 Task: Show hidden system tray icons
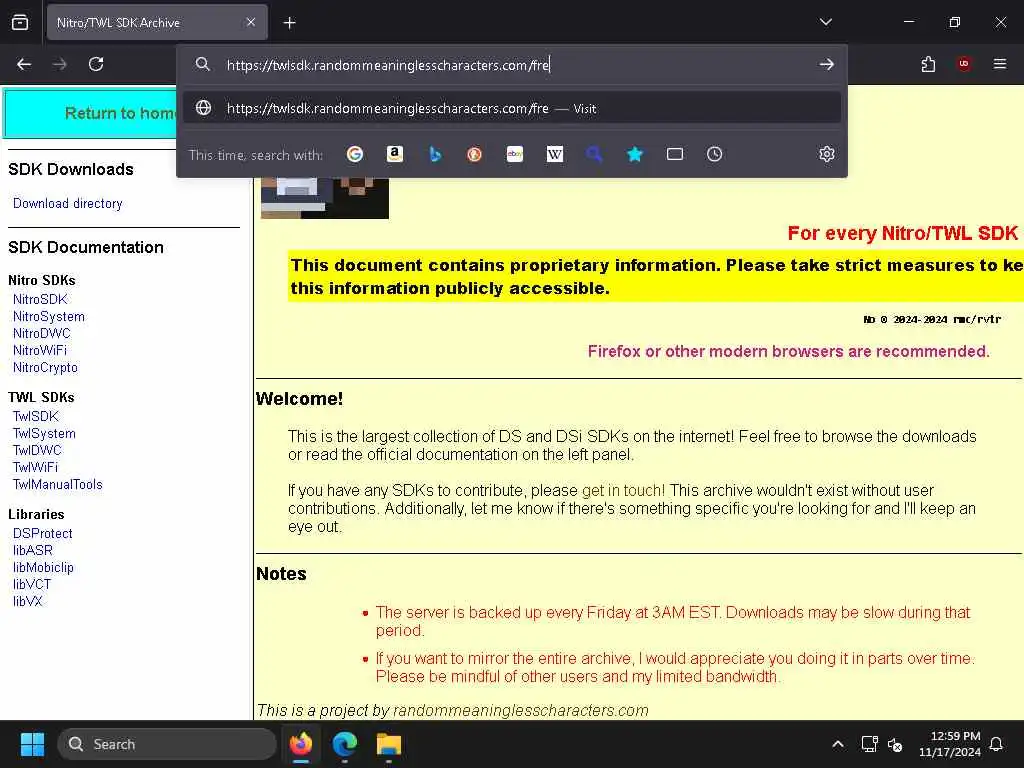(838, 744)
